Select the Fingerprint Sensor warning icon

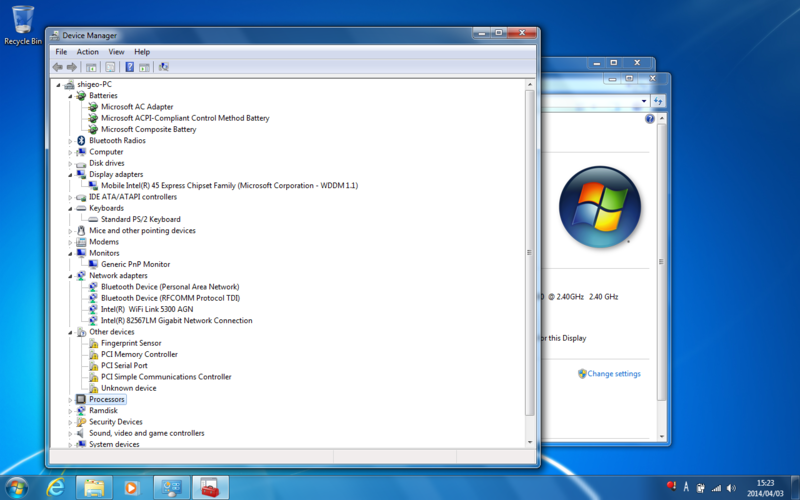pos(93,343)
